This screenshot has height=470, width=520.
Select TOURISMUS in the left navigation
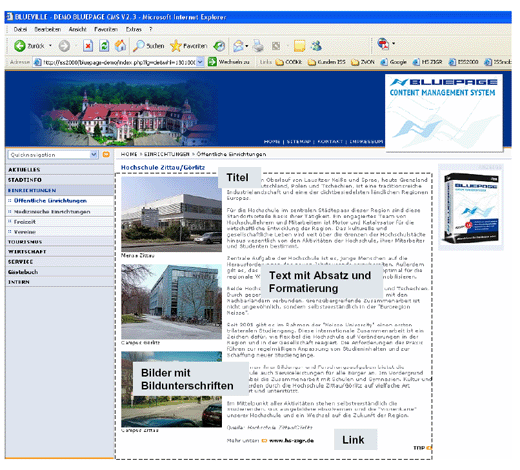(x=25, y=242)
